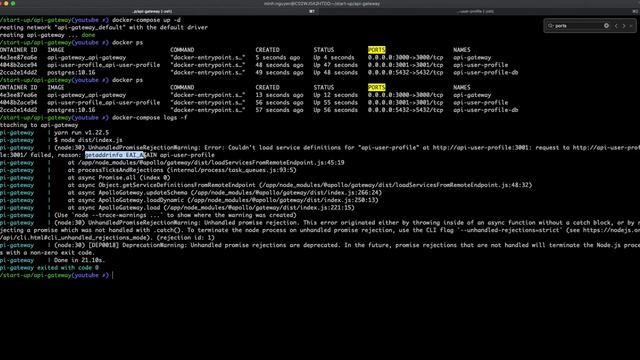Switch to the user-profile terminal tab
This screenshot has height=360, width=640.
click(x=475, y=11)
